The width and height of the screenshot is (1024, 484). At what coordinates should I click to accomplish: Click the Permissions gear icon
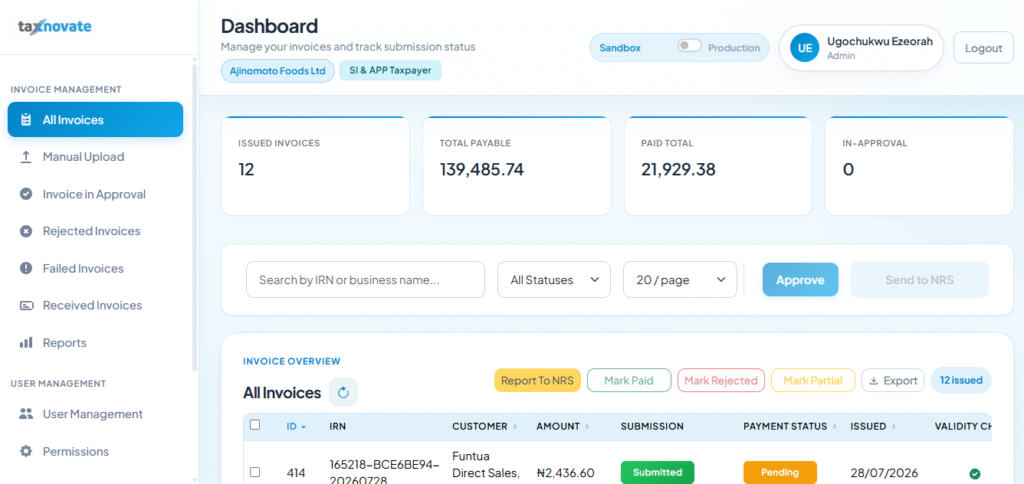(x=26, y=451)
